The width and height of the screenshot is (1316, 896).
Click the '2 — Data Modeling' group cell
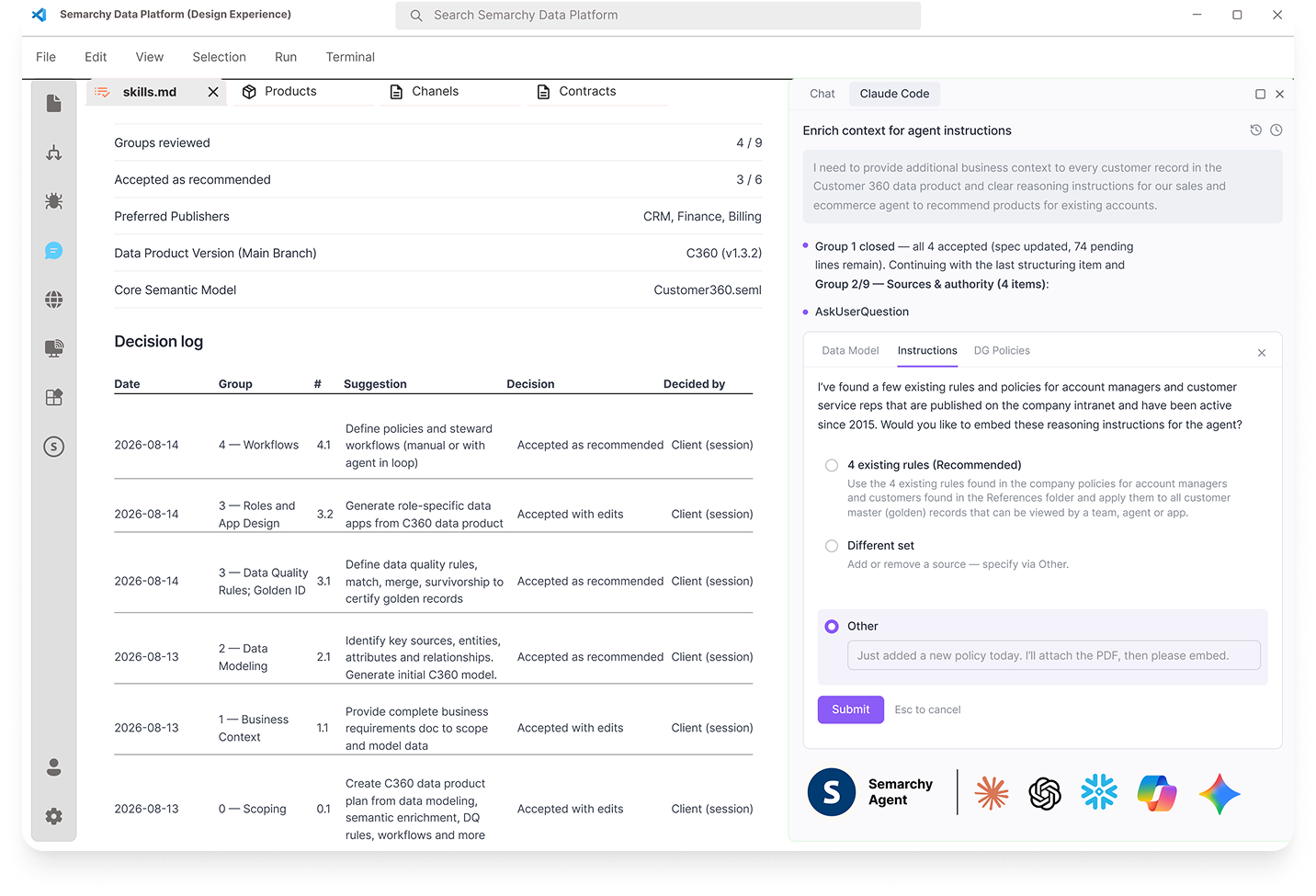244,657
